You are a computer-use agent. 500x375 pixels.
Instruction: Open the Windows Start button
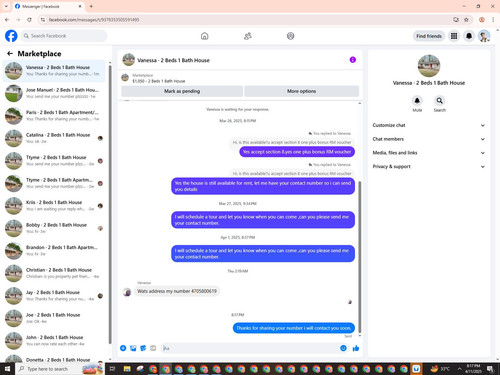(x=7, y=369)
